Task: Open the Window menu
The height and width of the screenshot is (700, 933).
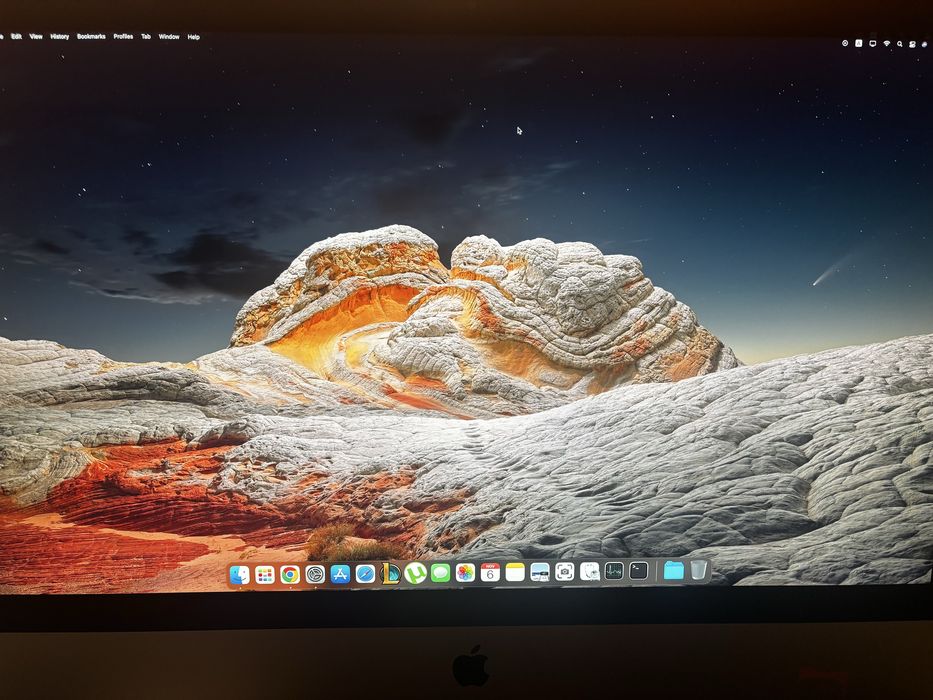Action: coord(169,36)
